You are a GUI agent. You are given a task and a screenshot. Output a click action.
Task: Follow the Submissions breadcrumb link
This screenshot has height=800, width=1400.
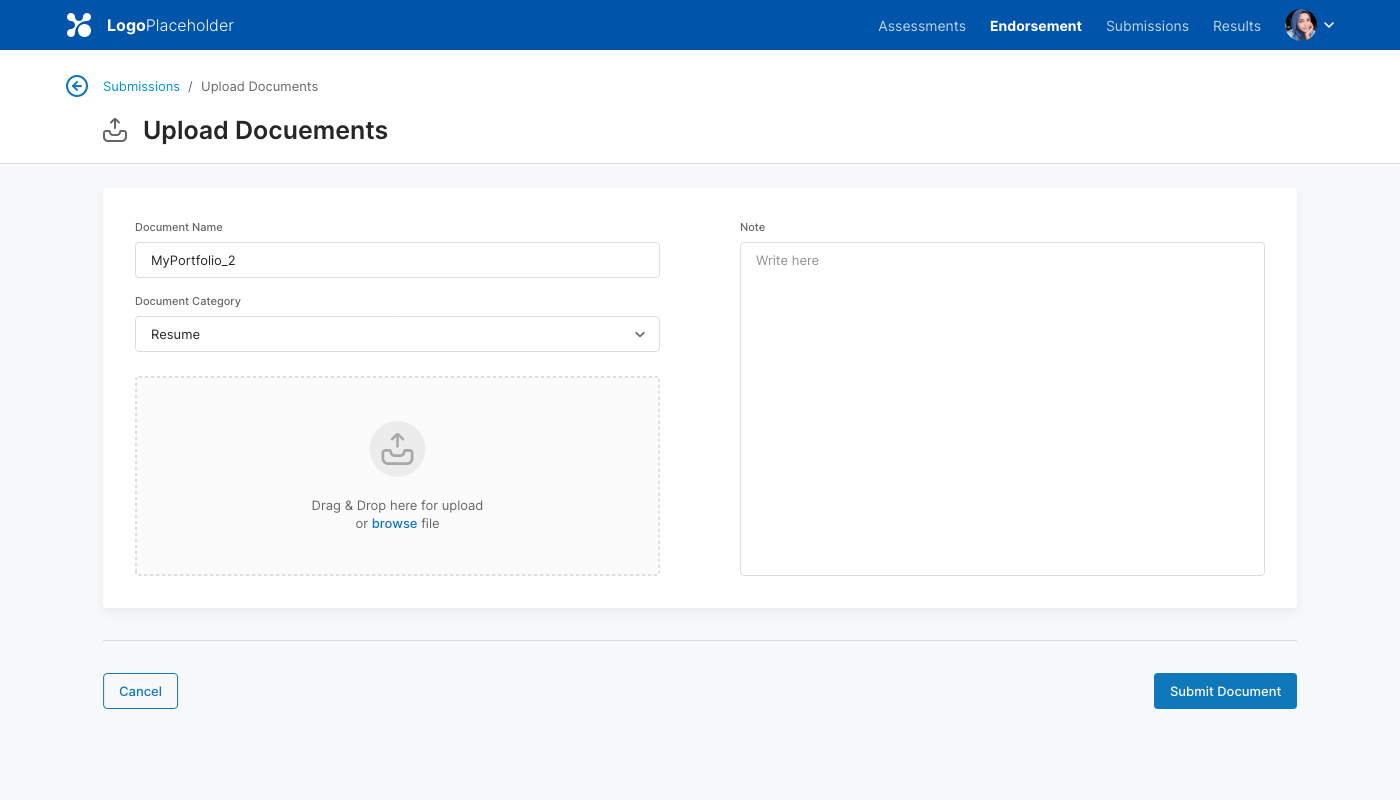click(141, 86)
